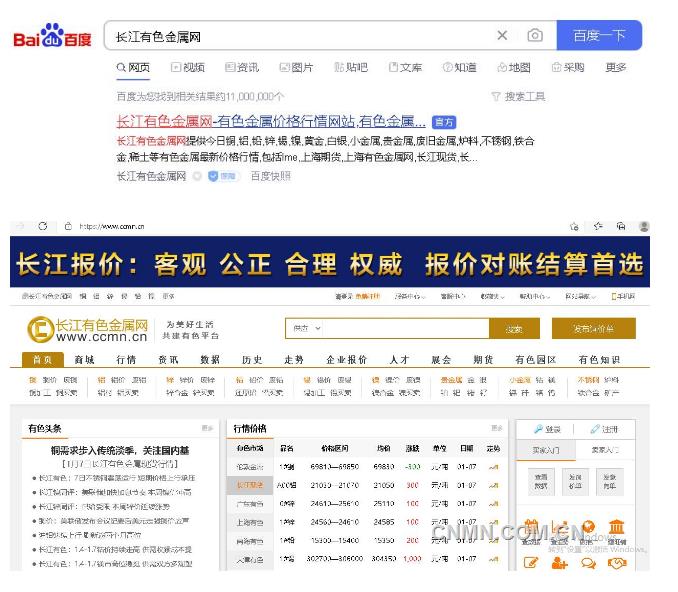The height and width of the screenshot is (592, 678).
Task: Open the 手机版 link in top bar
Action: pyautogui.click(x=623, y=296)
